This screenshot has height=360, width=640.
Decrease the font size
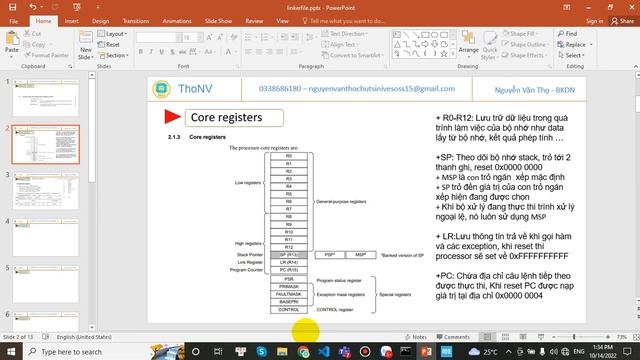tap(220, 38)
